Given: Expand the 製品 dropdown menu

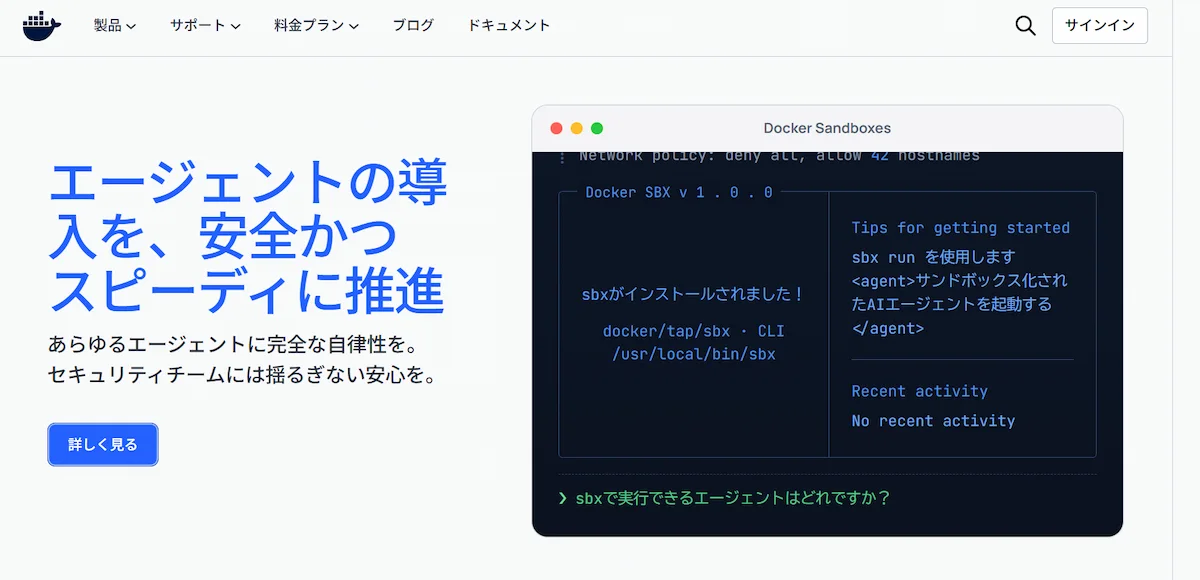Looking at the screenshot, I should coord(115,26).
